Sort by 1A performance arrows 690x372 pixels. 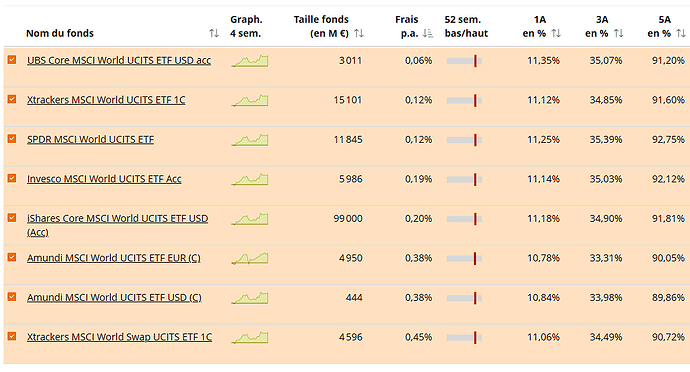(x=556, y=33)
